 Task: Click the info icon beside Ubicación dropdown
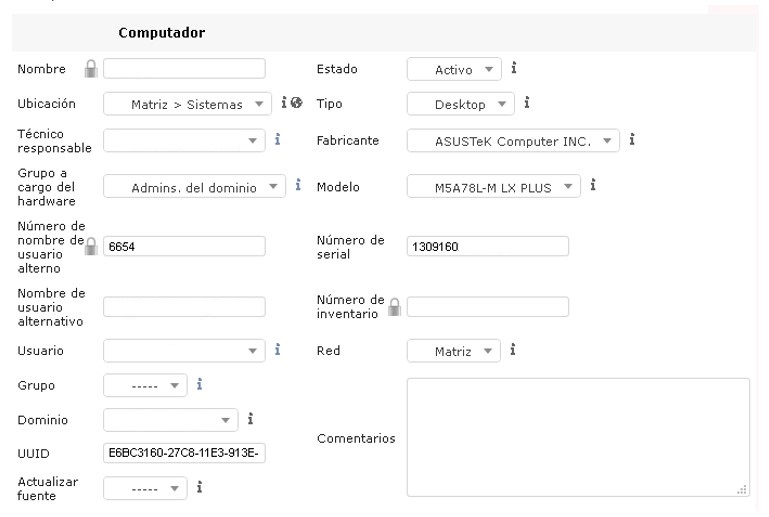(284, 104)
